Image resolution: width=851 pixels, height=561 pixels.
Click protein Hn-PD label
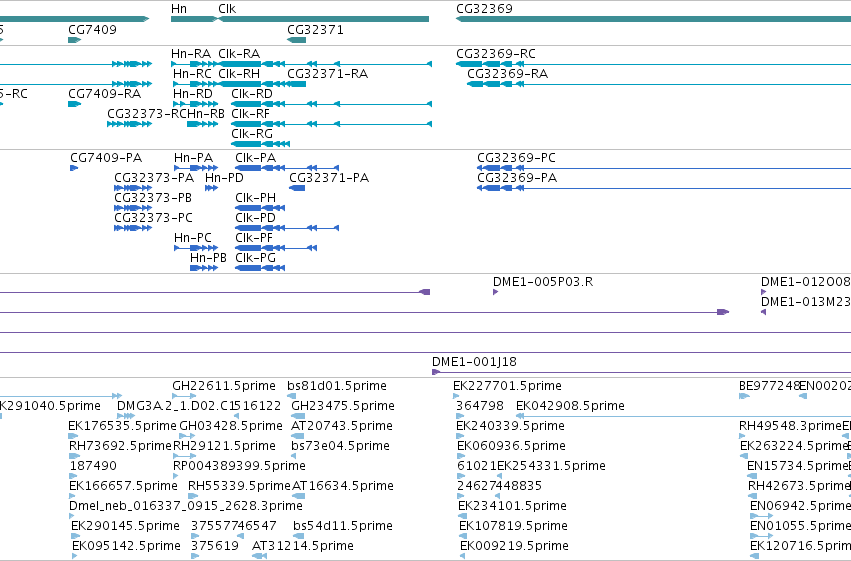[x=224, y=178]
